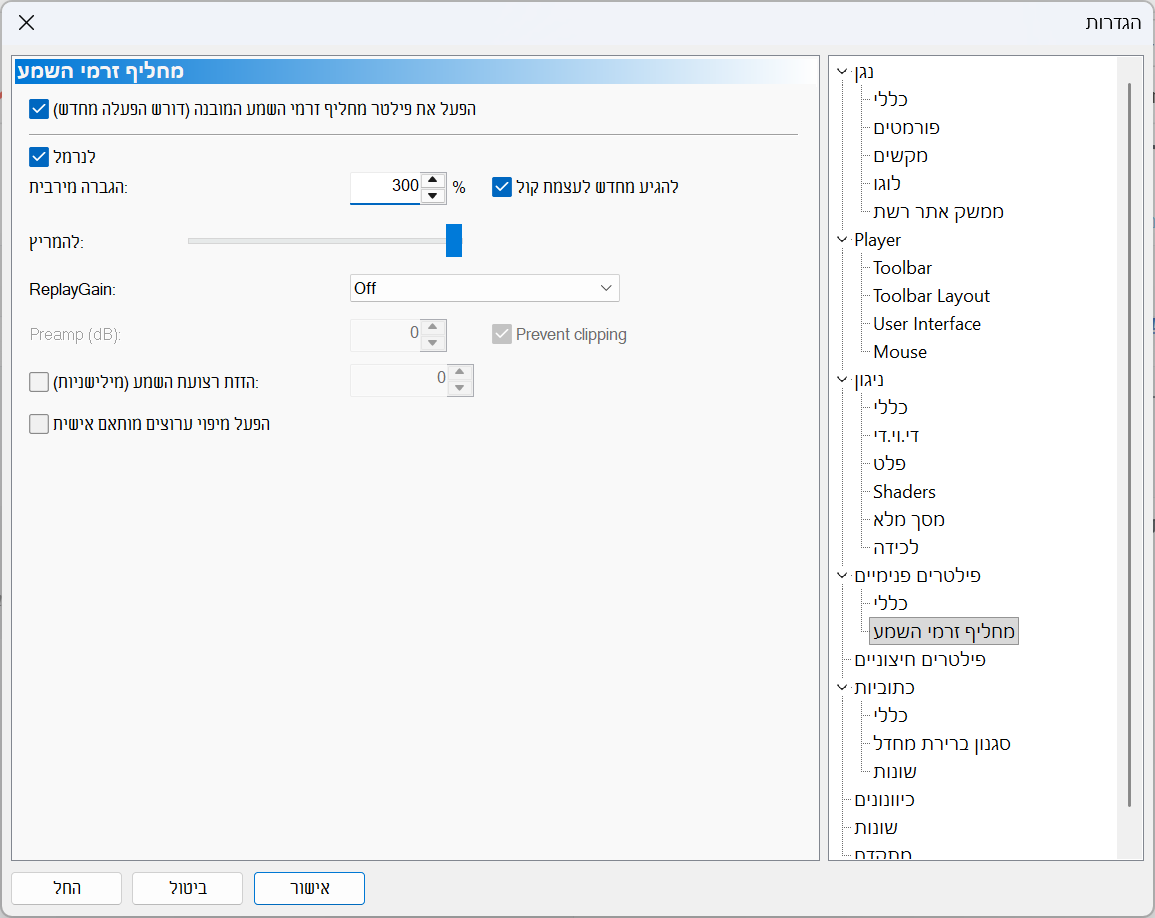Select לכידה in the settings tree
1155x918 pixels.
tap(896, 547)
